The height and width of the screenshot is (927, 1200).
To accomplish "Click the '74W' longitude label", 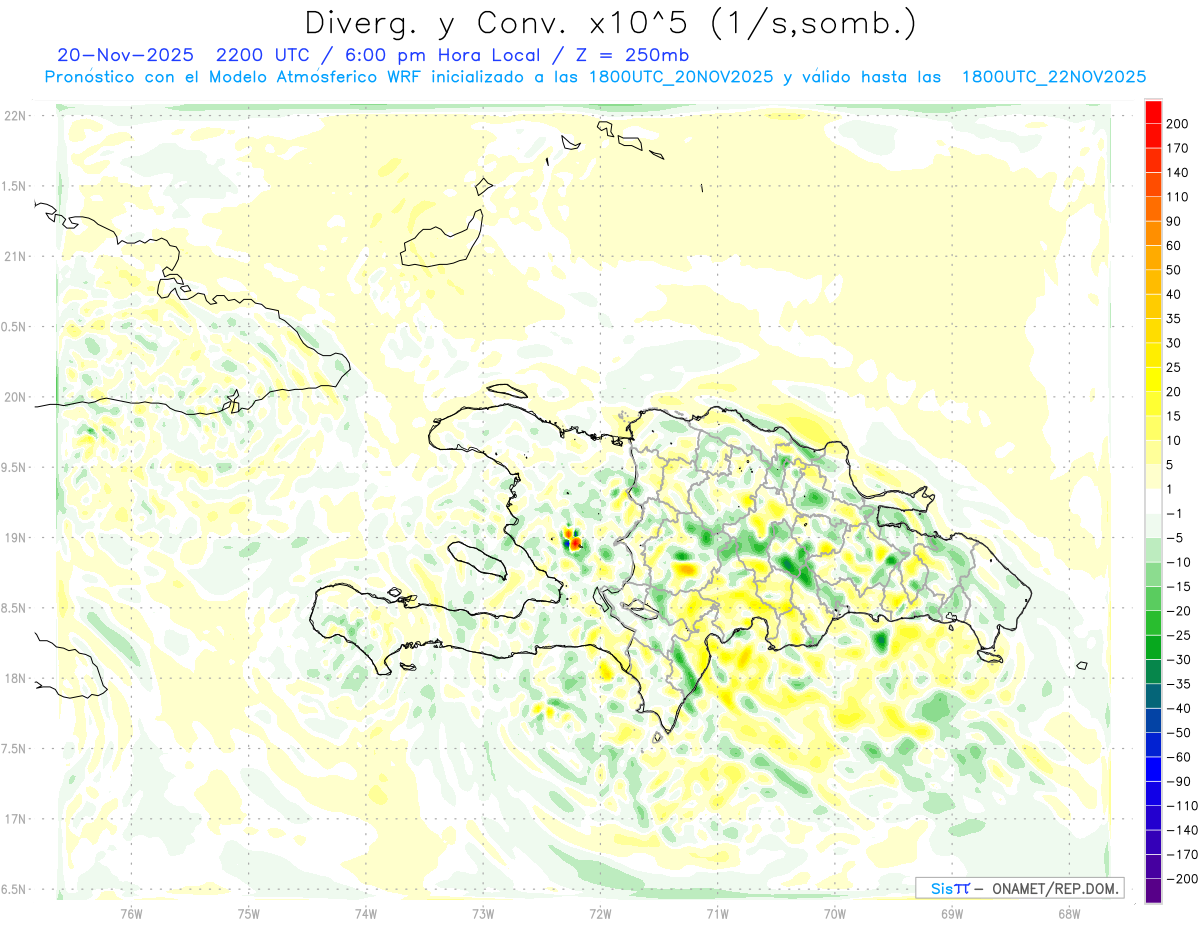I will tap(366, 913).
